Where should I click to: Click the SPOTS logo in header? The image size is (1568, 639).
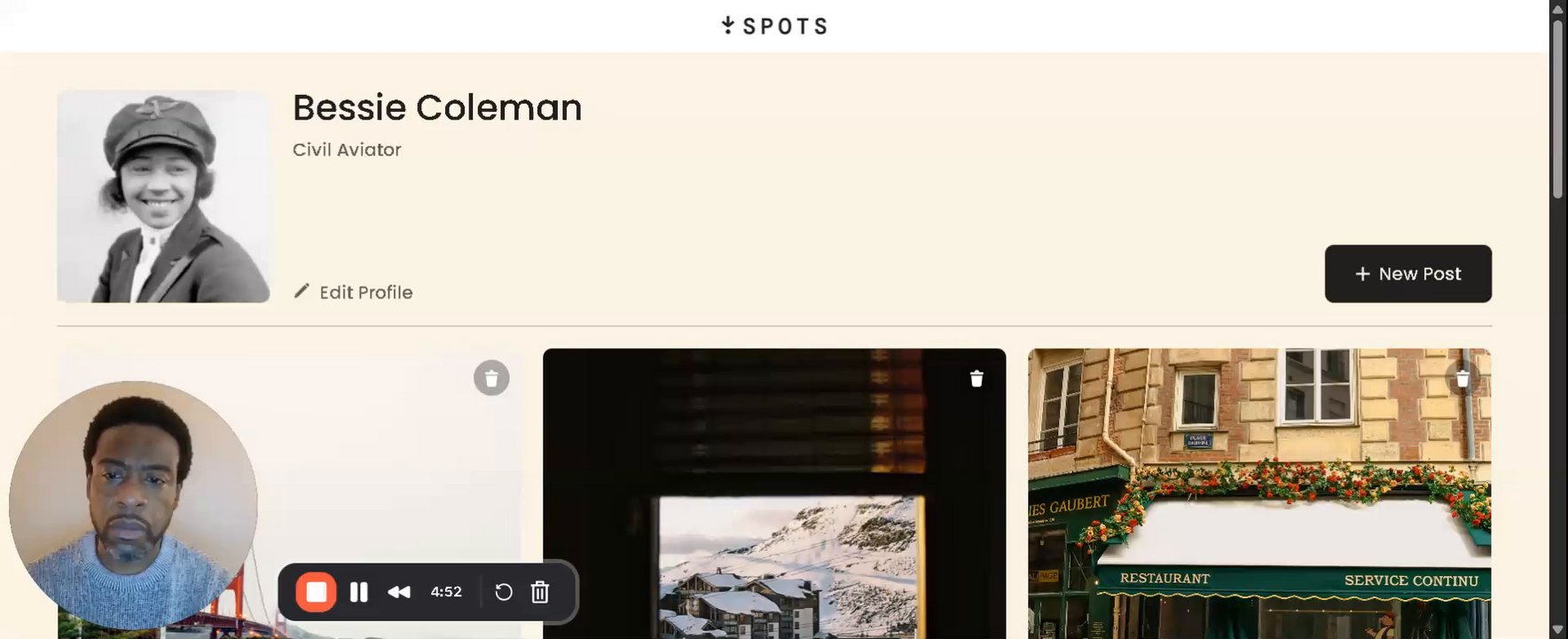coord(774,26)
